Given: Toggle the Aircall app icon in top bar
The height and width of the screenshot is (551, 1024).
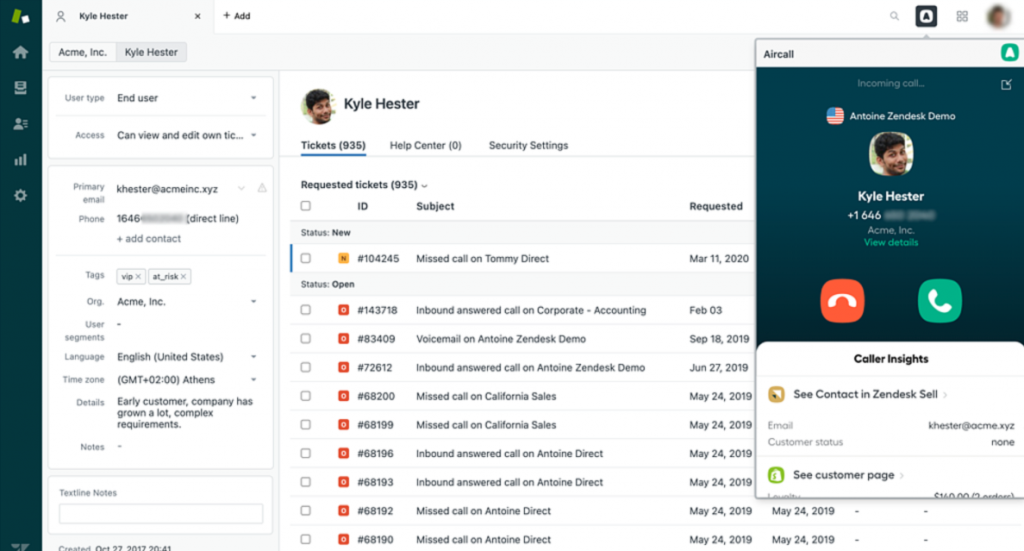Looking at the screenshot, I should click(x=926, y=16).
